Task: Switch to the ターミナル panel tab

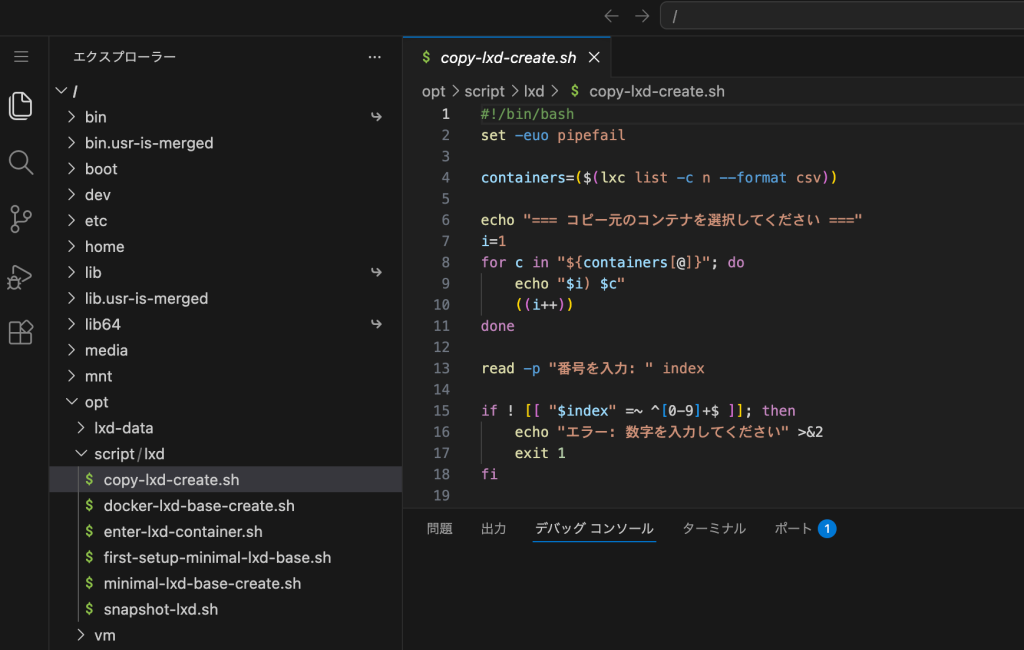Action: pyautogui.click(x=713, y=528)
